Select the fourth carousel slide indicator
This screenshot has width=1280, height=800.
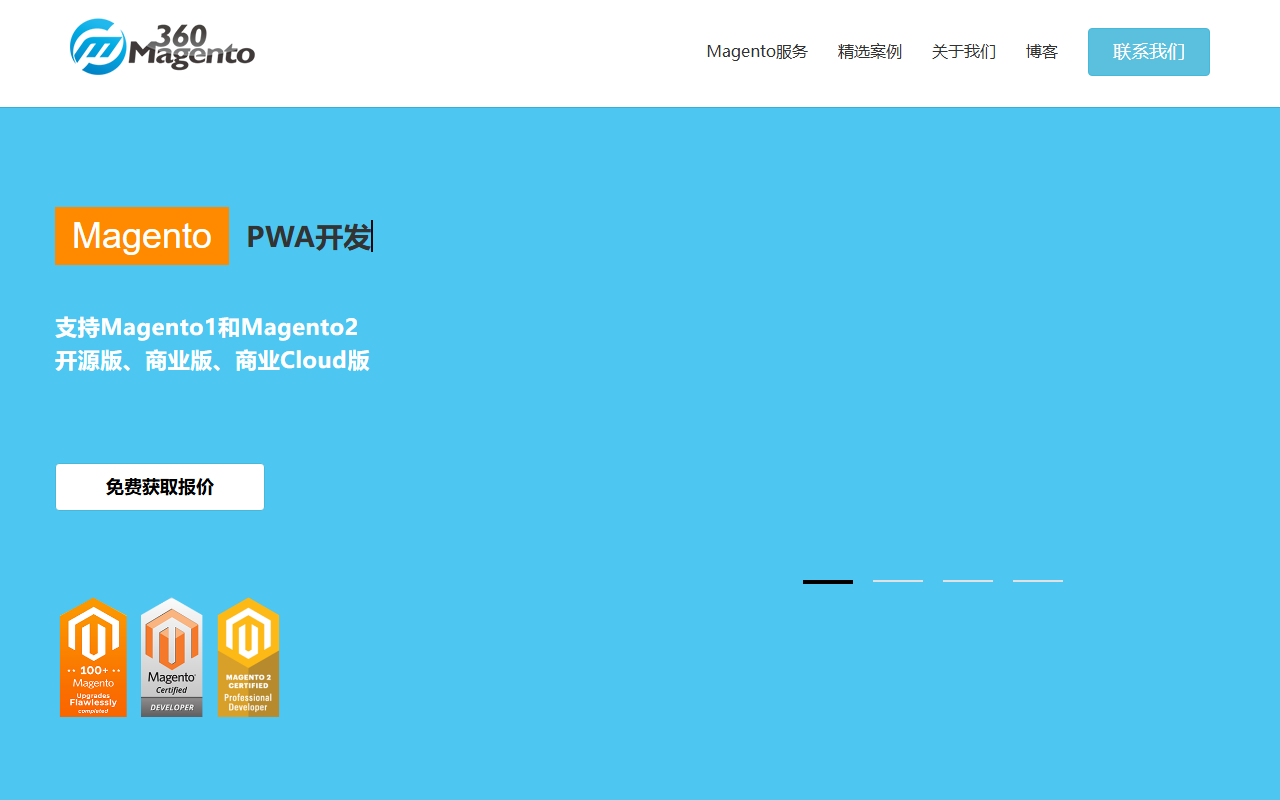click(x=1038, y=581)
